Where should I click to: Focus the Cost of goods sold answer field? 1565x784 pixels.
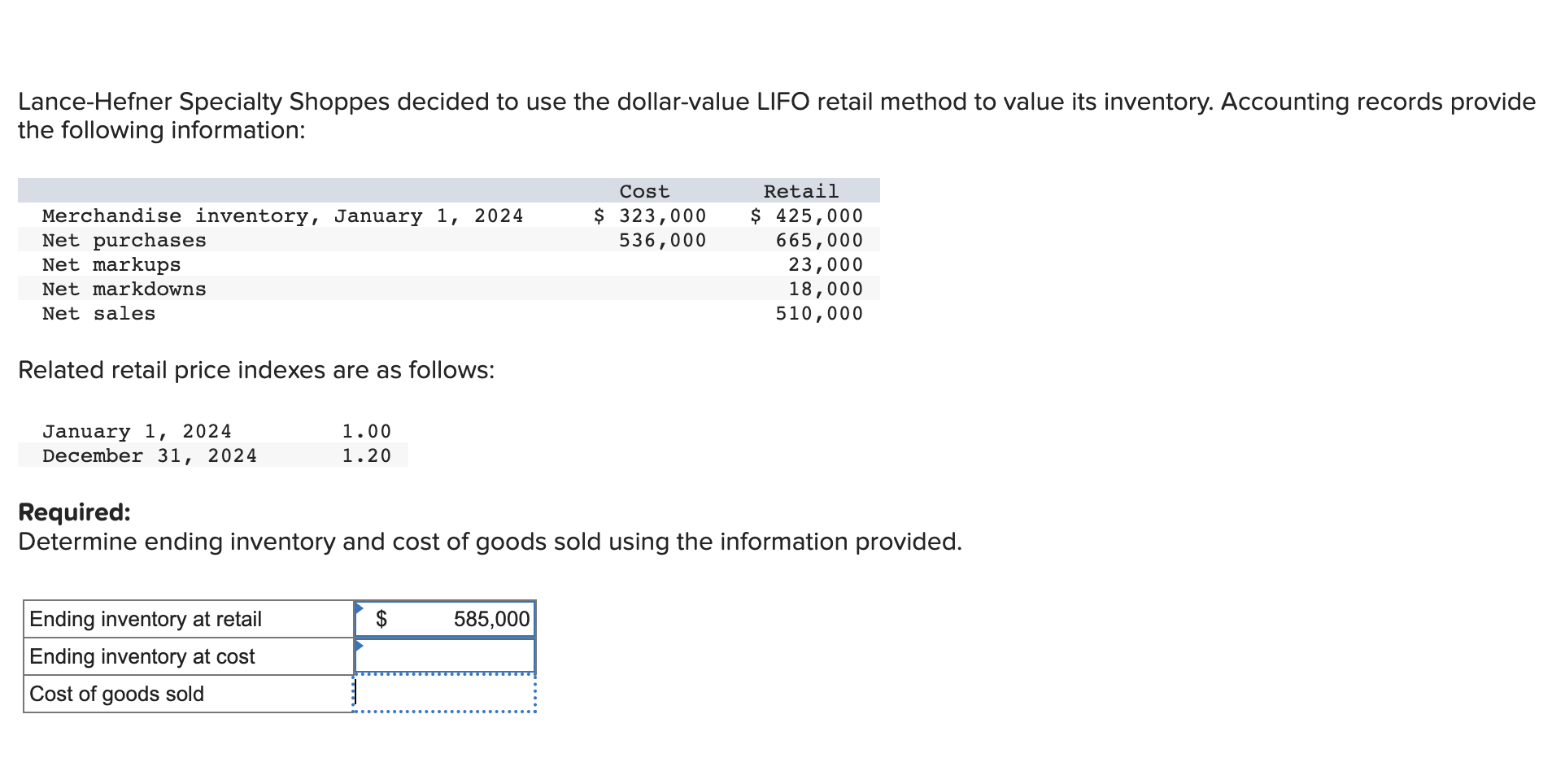coord(445,694)
